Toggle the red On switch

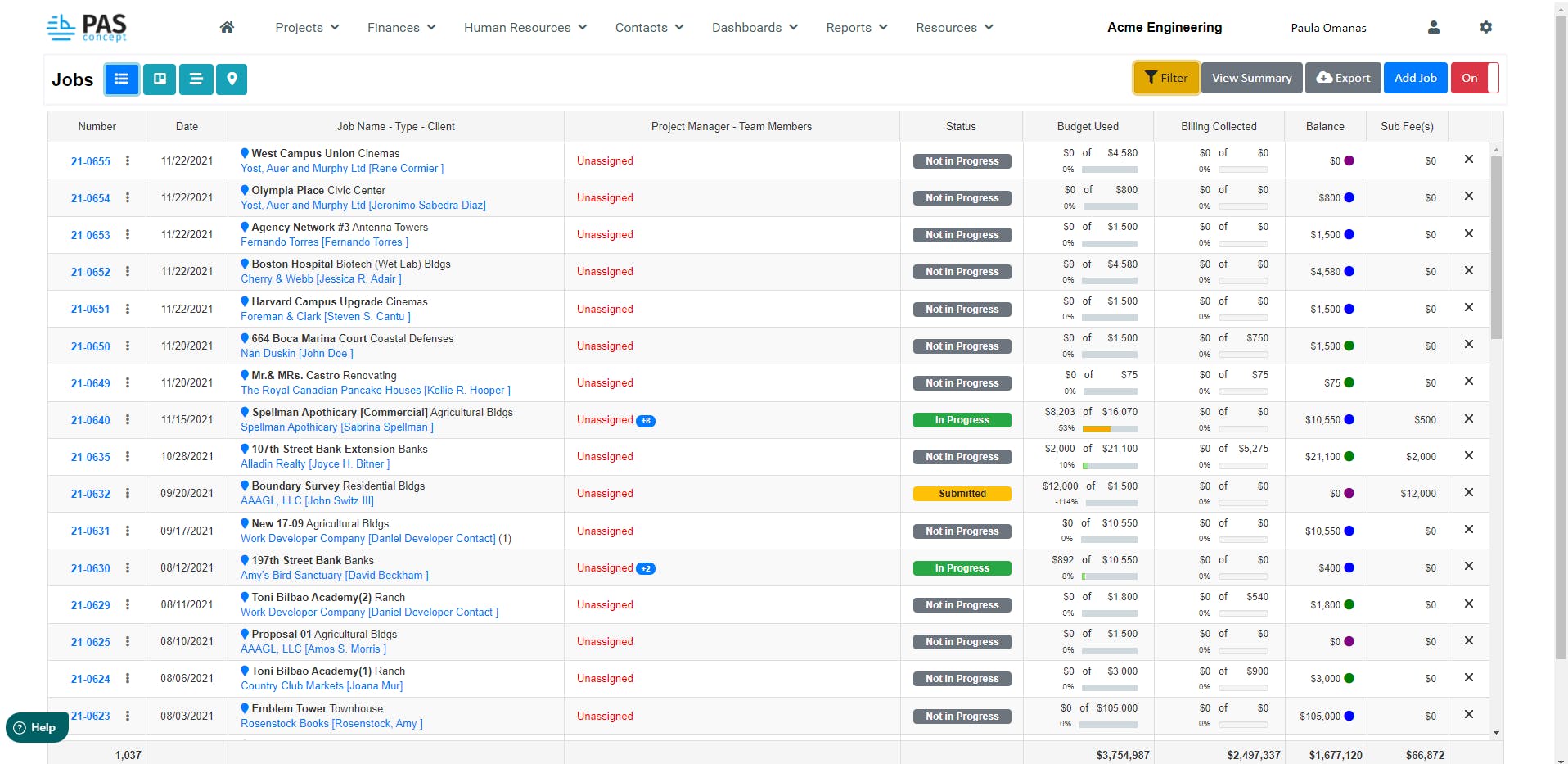[1475, 78]
